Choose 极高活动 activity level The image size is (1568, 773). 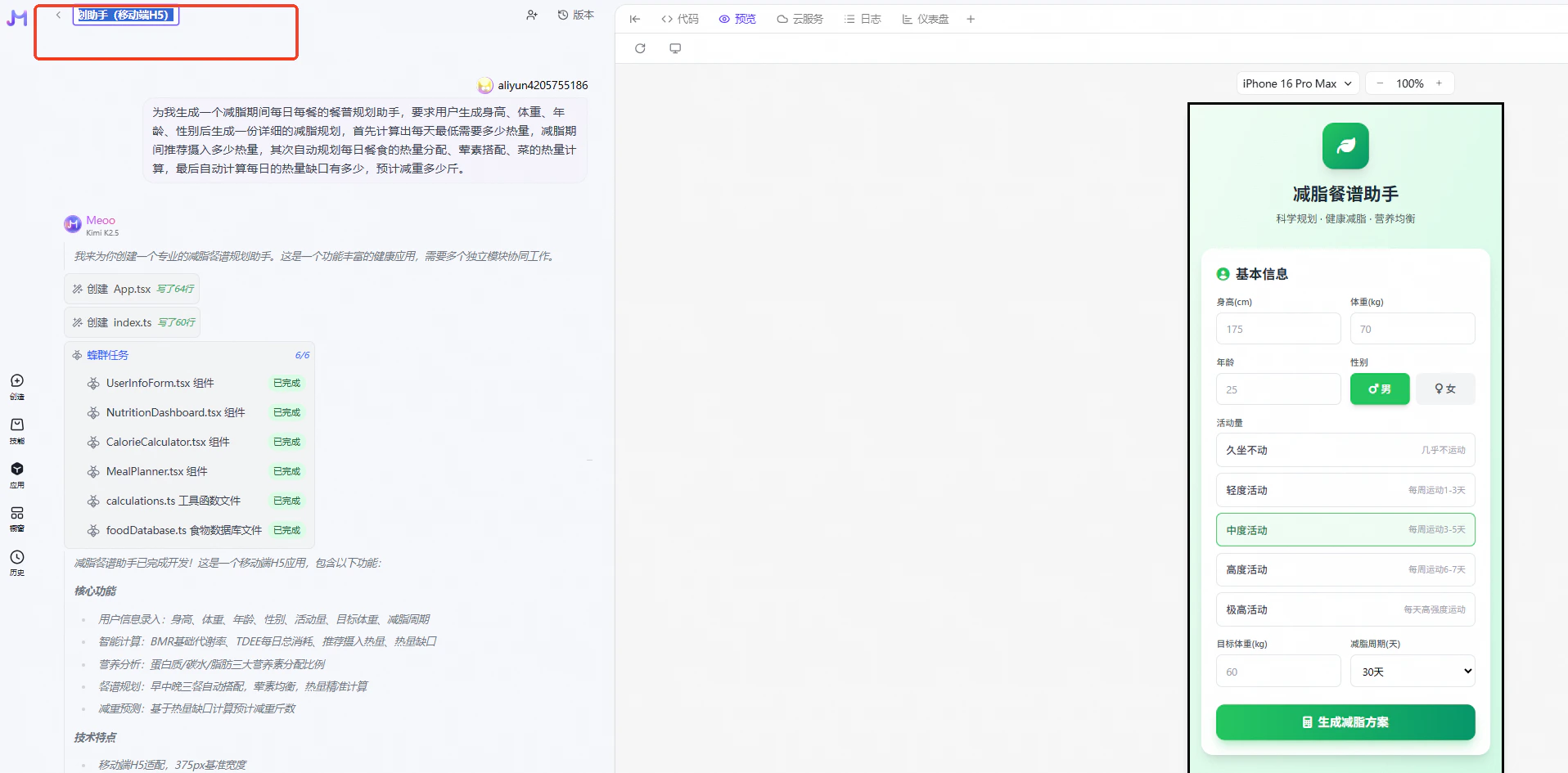(x=1345, y=609)
